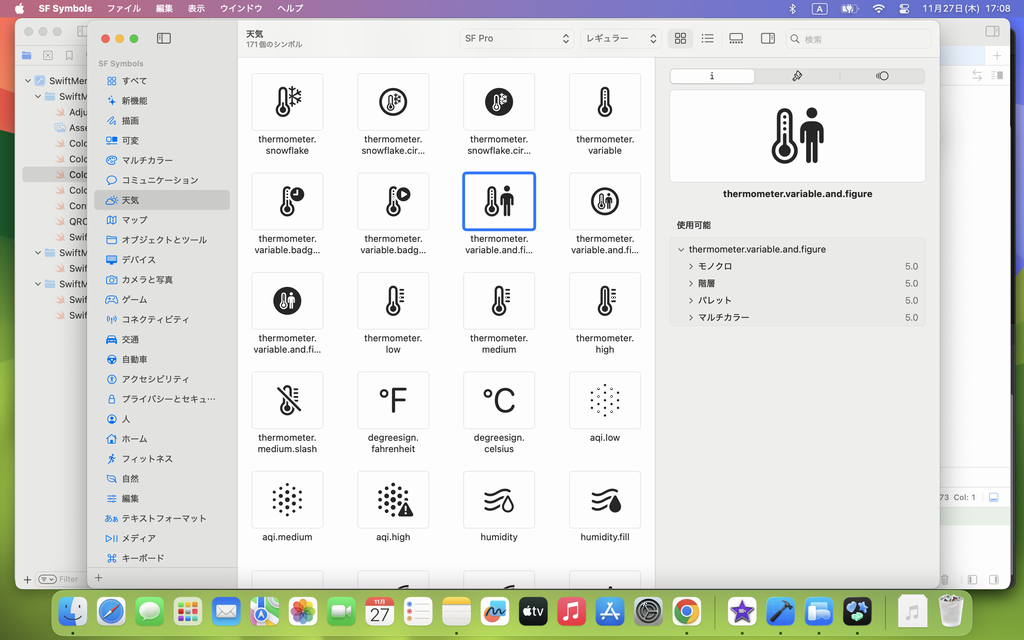Screen dimensions: 1024x640
Task: Select grid view mode
Action: pos(680,39)
